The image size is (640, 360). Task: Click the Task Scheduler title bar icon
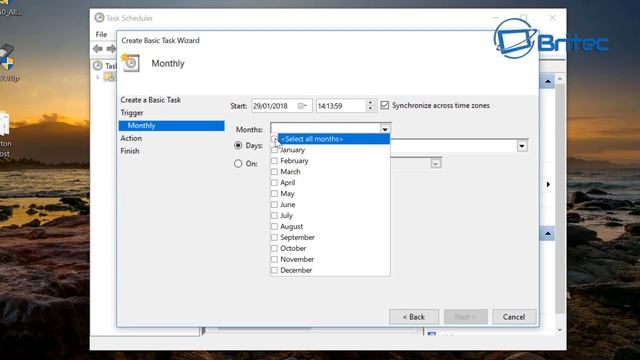tap(99, 18)
